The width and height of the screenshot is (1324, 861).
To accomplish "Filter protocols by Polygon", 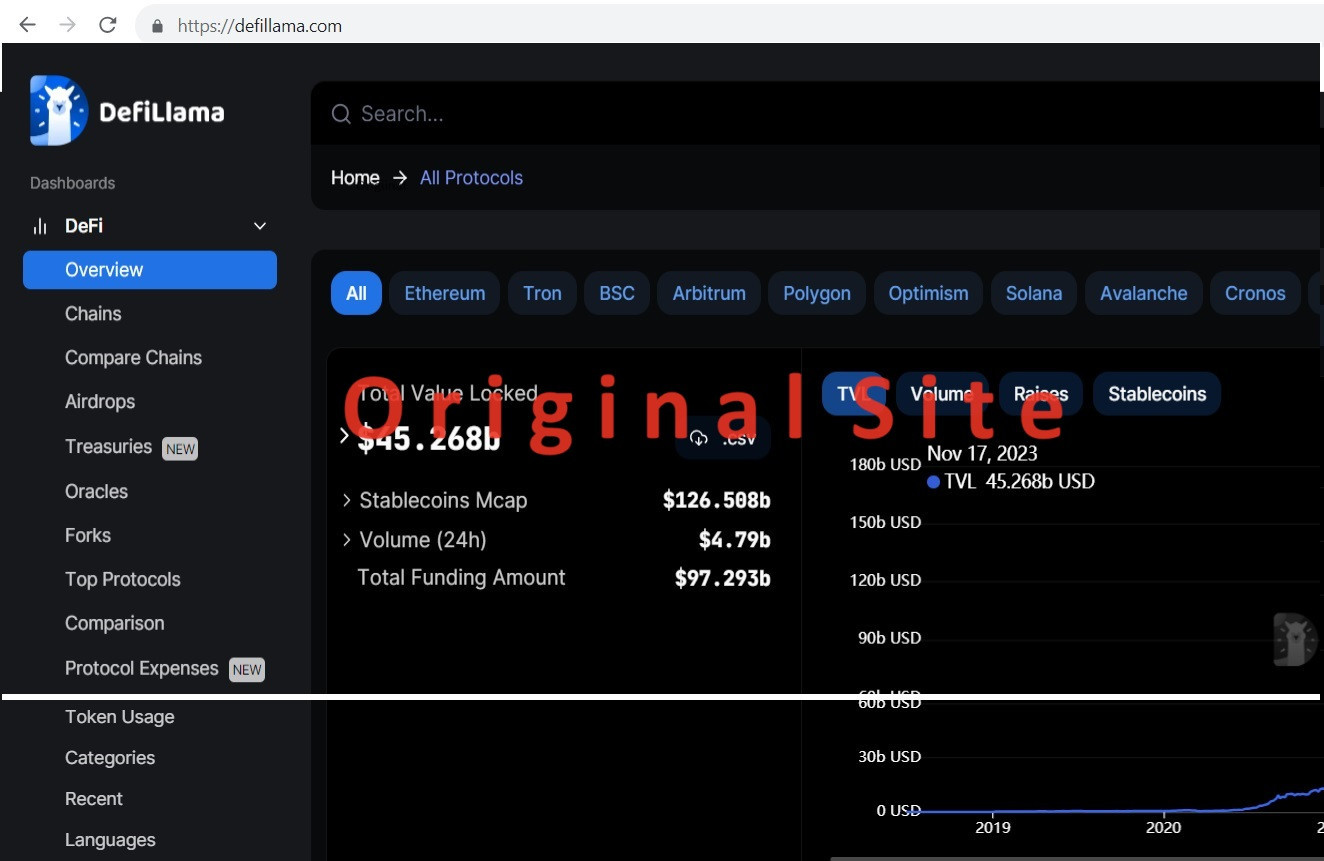I will coord(817,293).
